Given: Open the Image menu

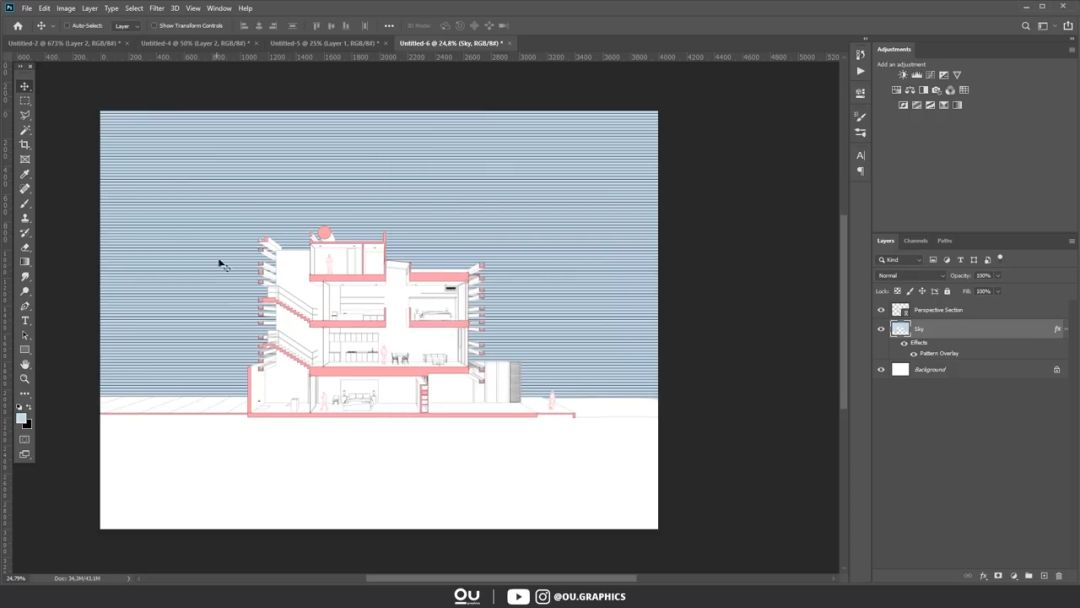Looking at the screenshot, I should click(x=66, y=8).
